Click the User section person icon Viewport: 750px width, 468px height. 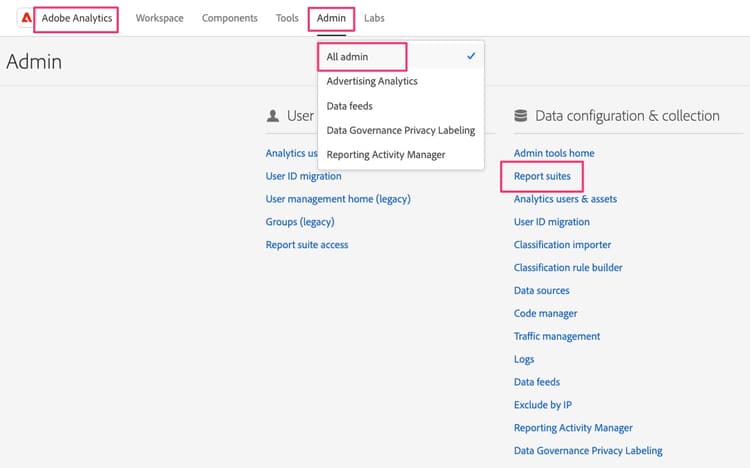coord(273,116)
